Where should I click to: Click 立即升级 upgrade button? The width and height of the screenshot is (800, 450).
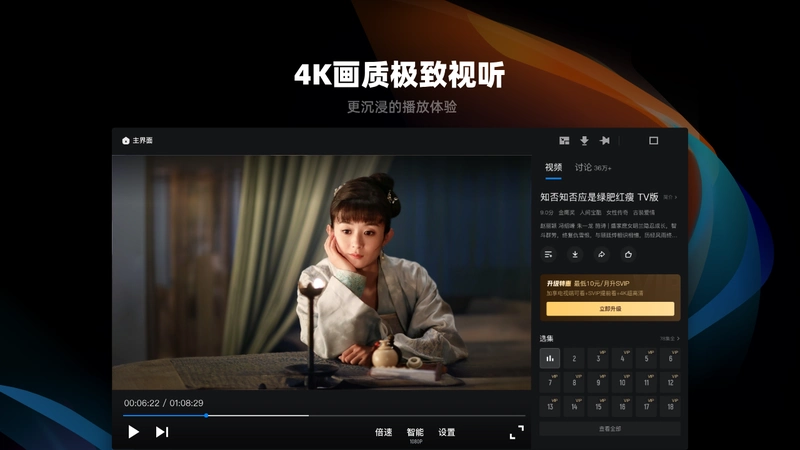(x=610, y=309)
